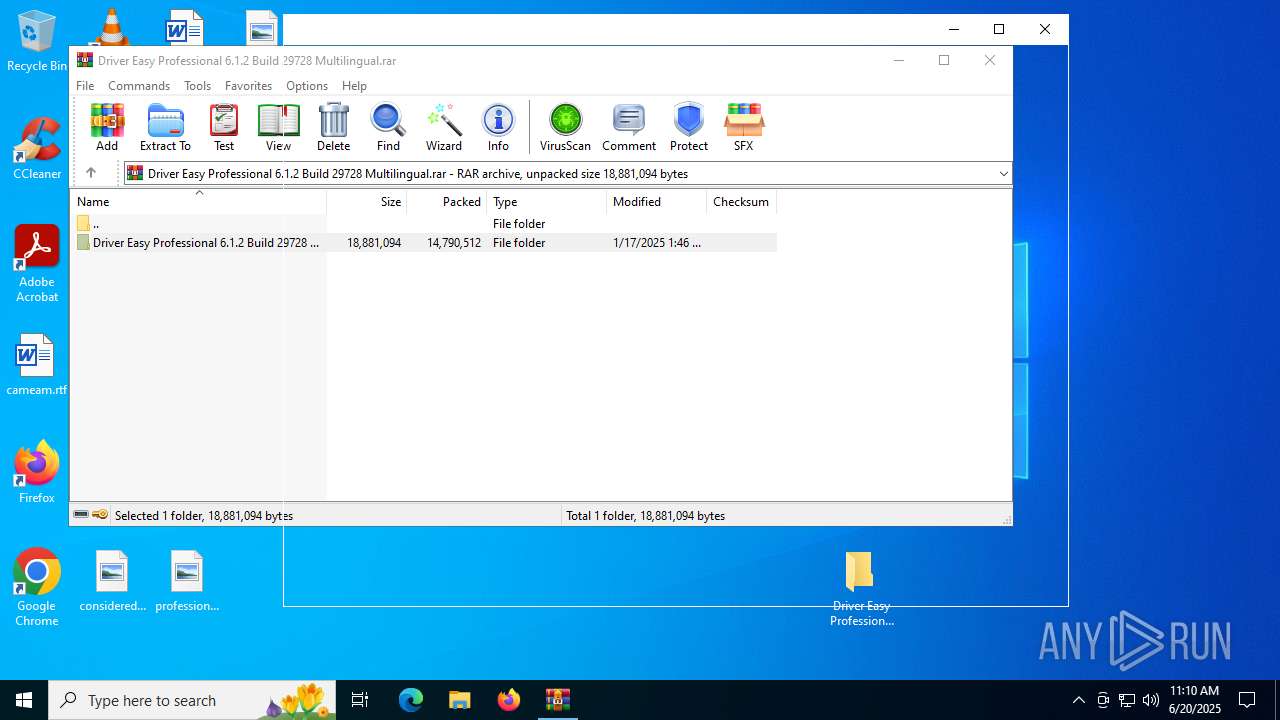Screen dimensions: 1280x720
Task: Sort by Checksum column header
Action: point(742,202)
